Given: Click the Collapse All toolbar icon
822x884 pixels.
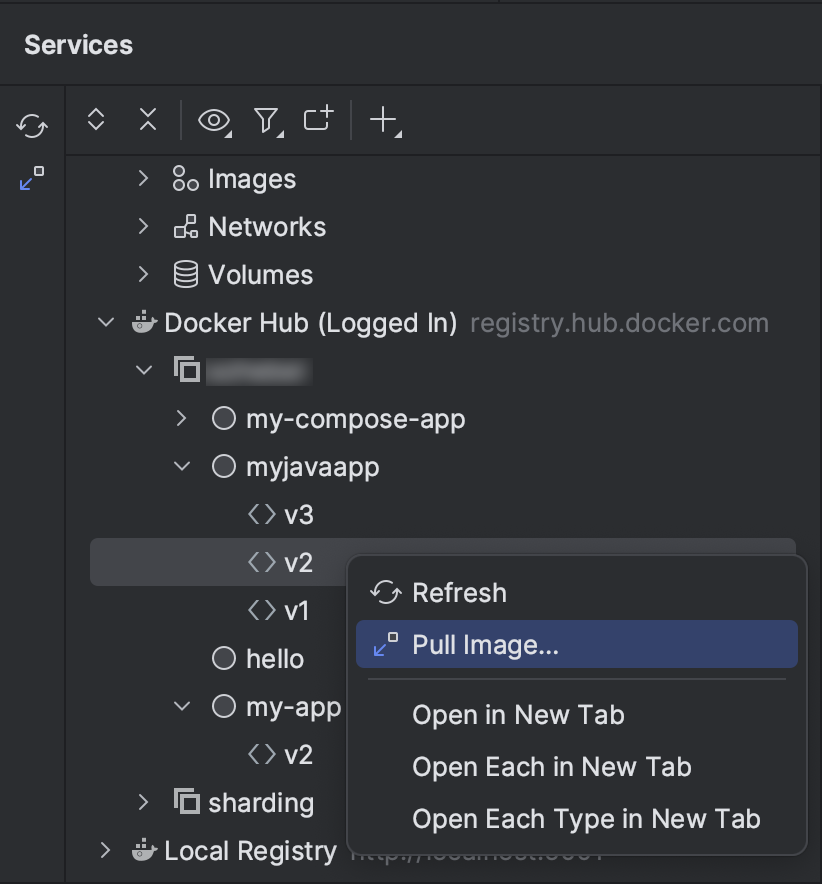Looking at the screenshot, I should coord(147,119).
